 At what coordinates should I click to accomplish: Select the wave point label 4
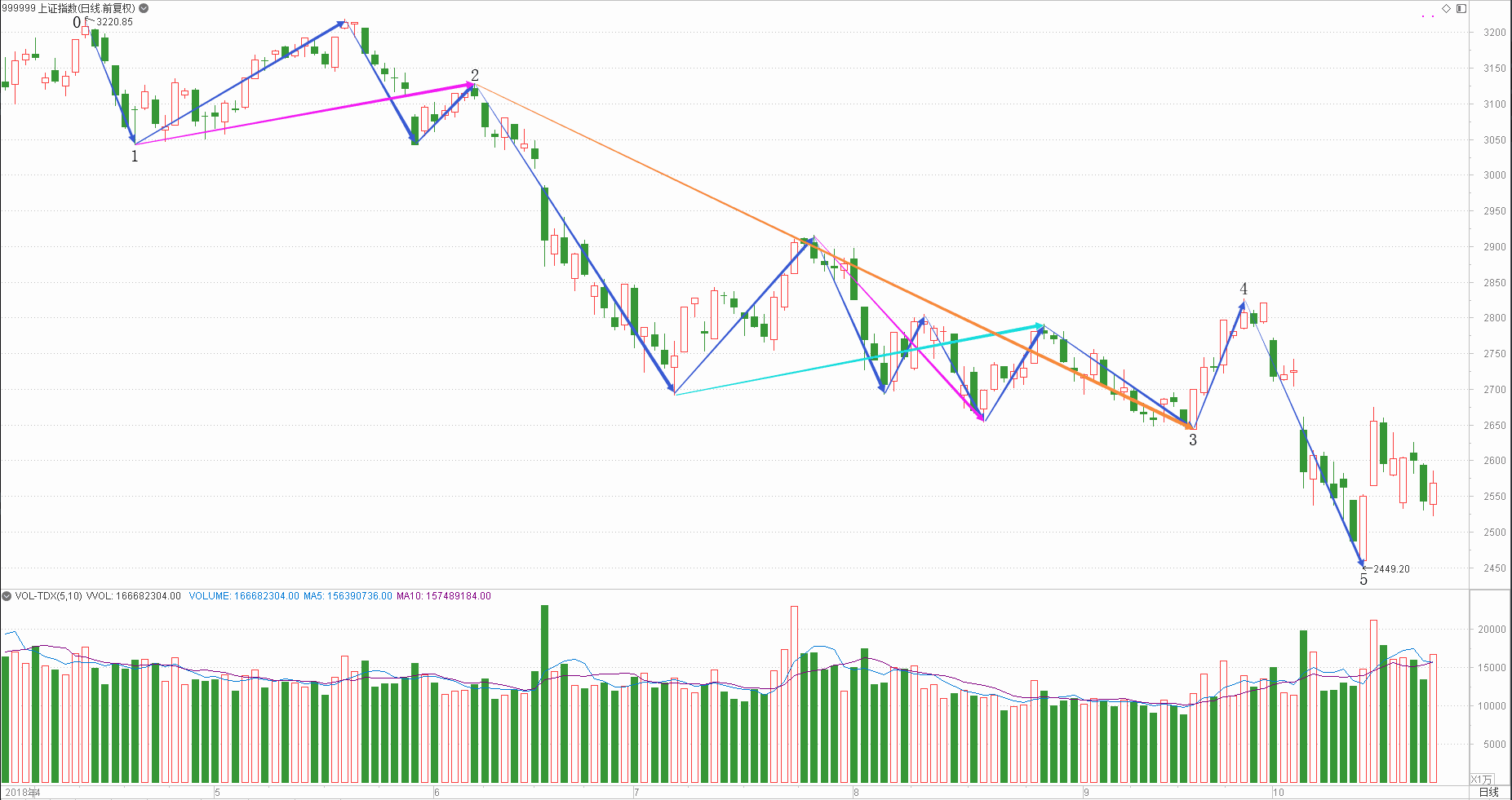[1244, 289]
